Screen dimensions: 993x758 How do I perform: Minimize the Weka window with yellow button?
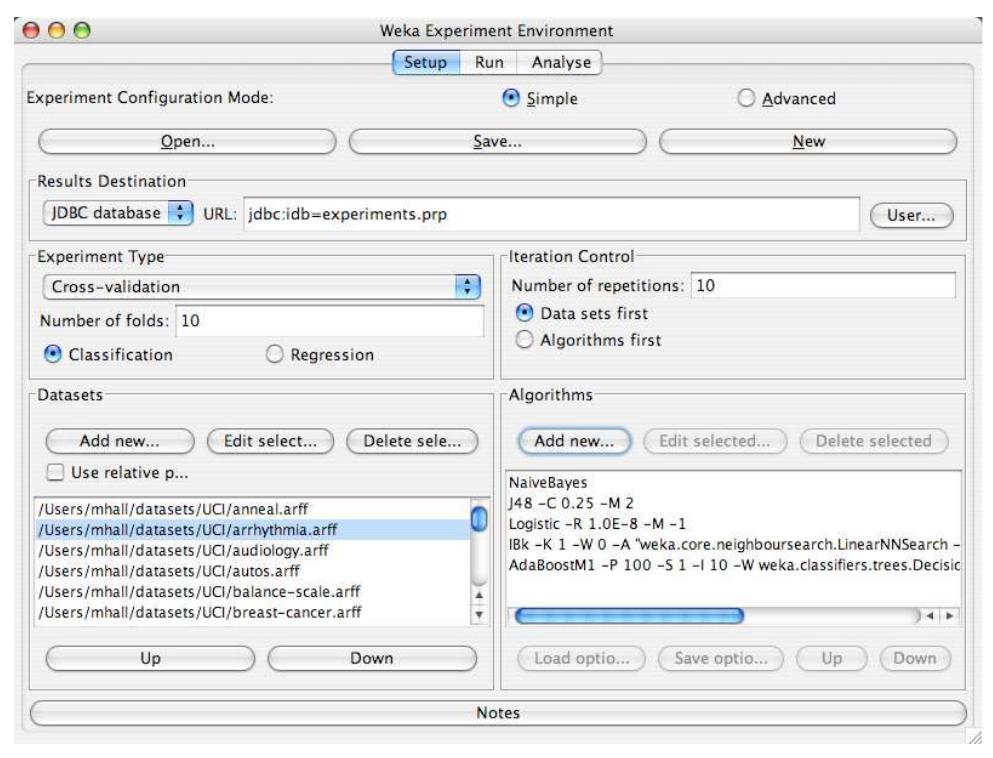[56, 30]
